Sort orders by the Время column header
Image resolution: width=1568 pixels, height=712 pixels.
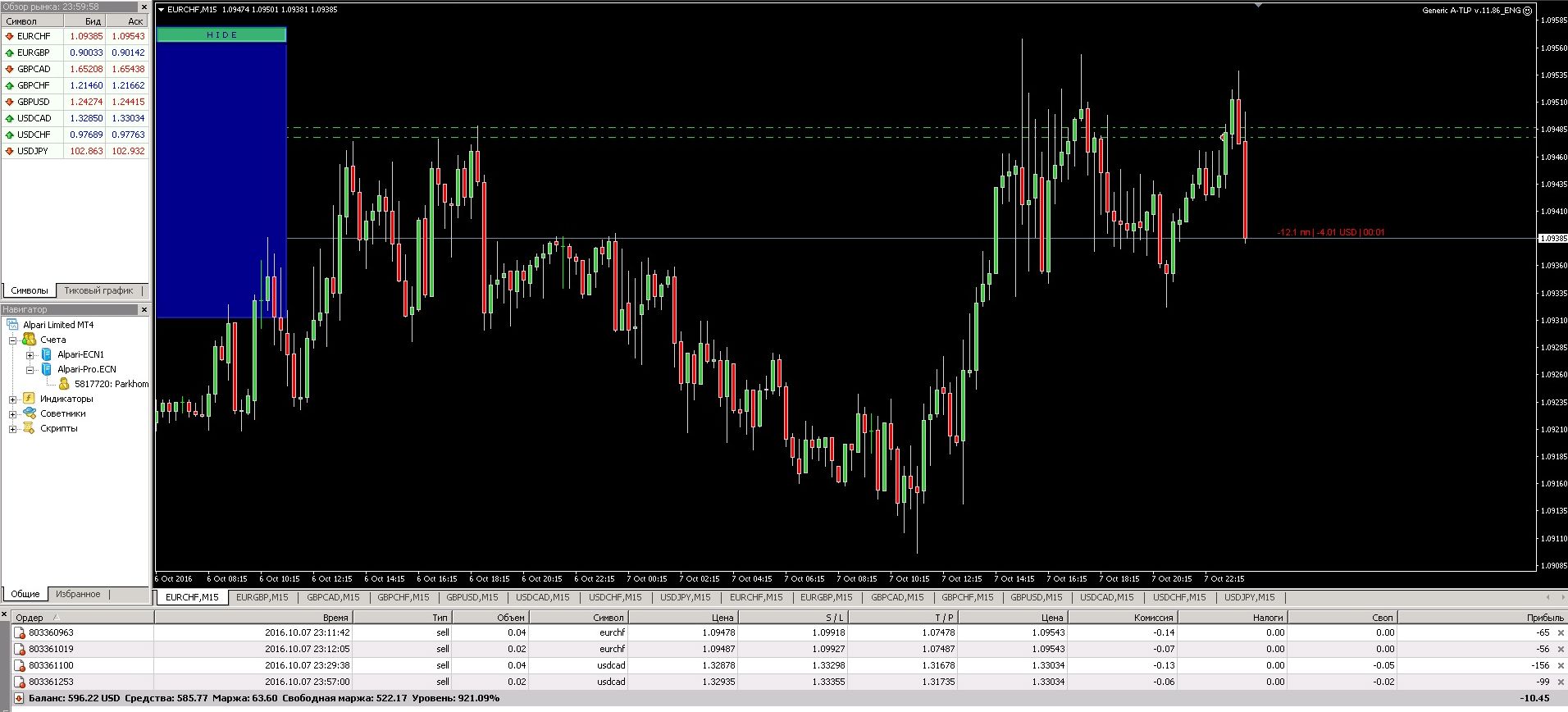click(253, 618)
